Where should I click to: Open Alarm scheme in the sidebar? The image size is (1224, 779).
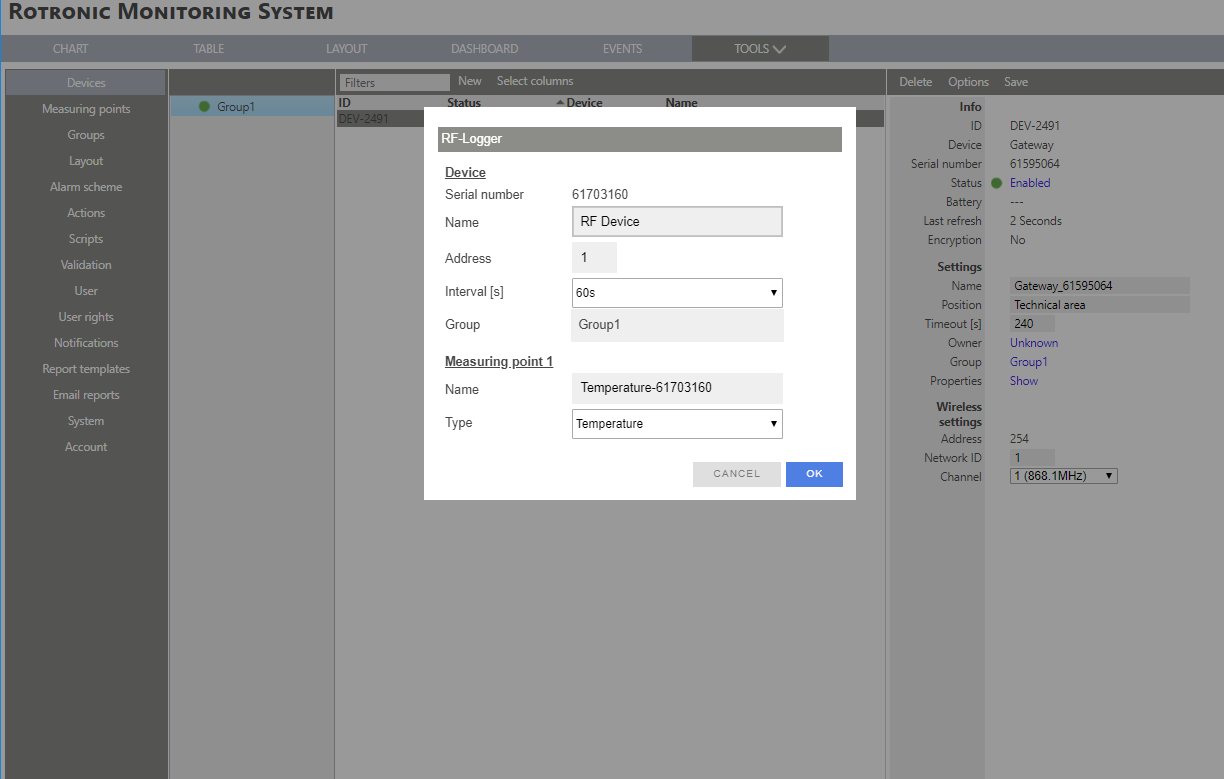[x=86, y=187]
